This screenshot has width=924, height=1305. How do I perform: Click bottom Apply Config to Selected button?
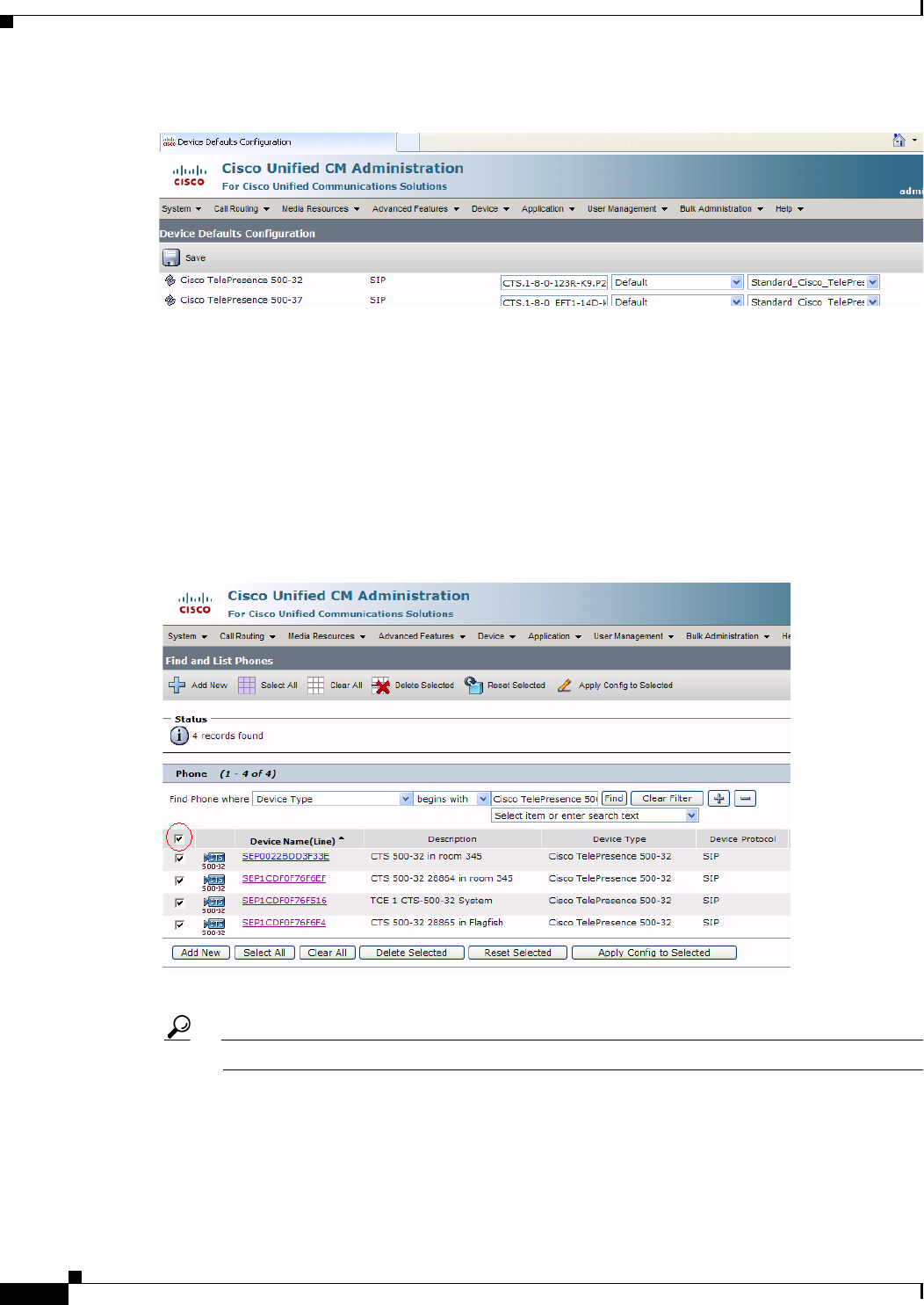[654, 953]
